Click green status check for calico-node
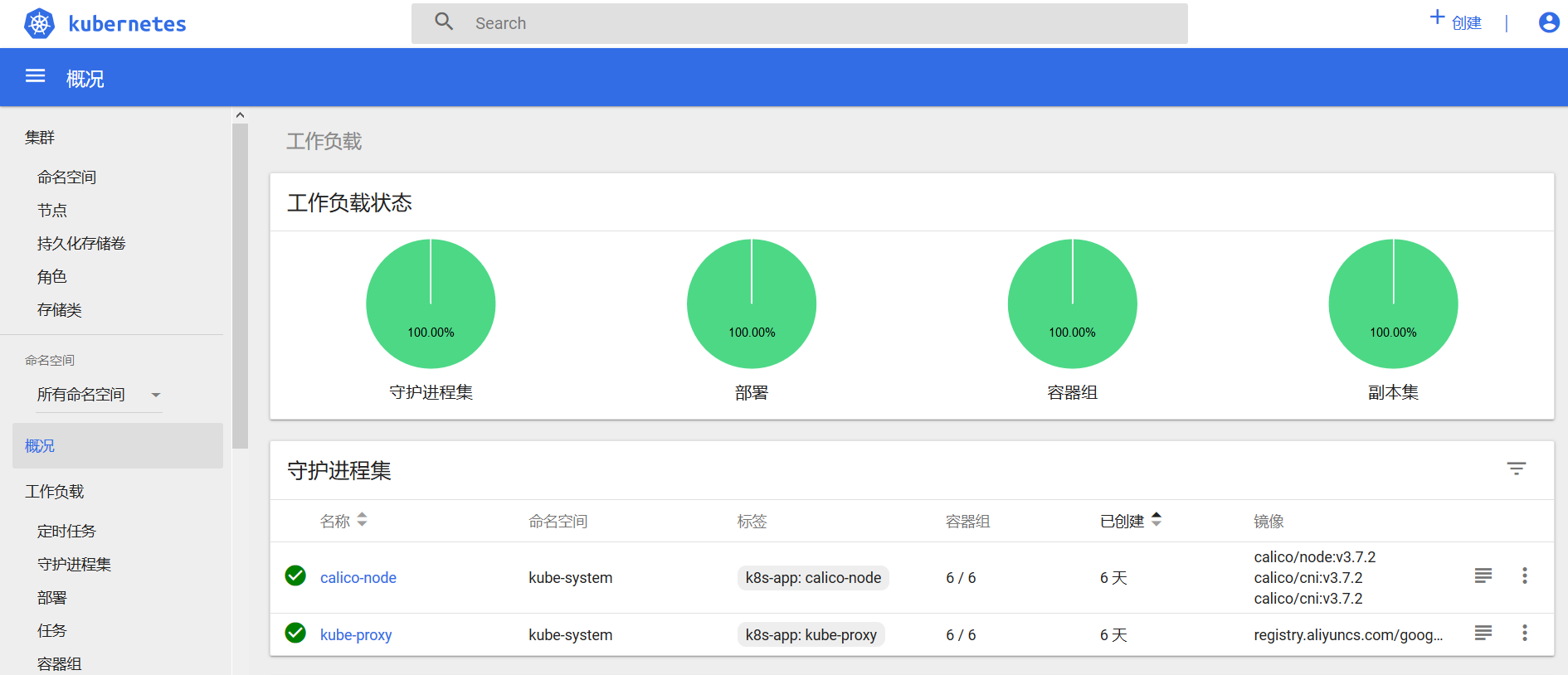This screenshot has width=1568, height=675. [295, 575]
